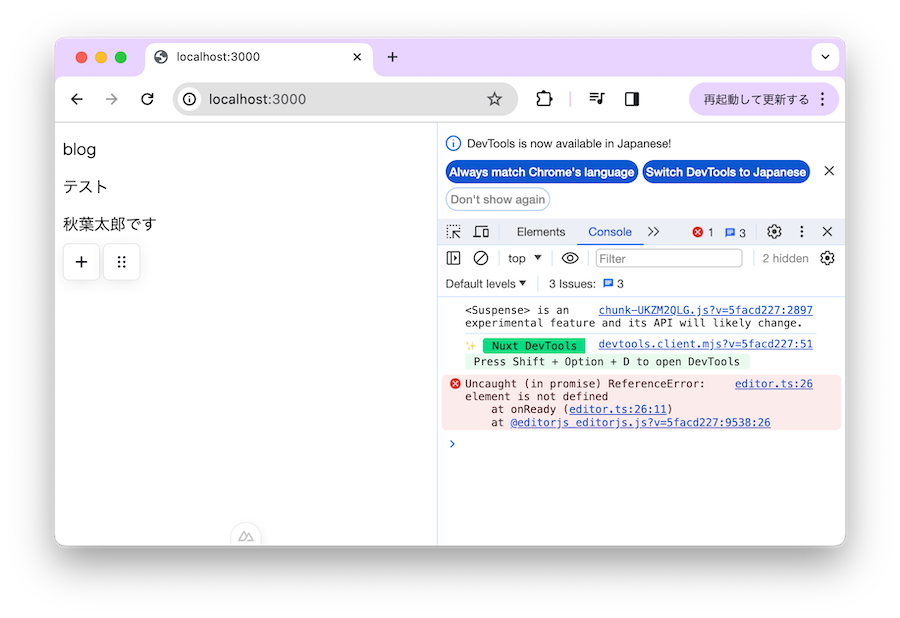Click the Switch DevTools to Japanese button
900x618 pixels.
725,172
